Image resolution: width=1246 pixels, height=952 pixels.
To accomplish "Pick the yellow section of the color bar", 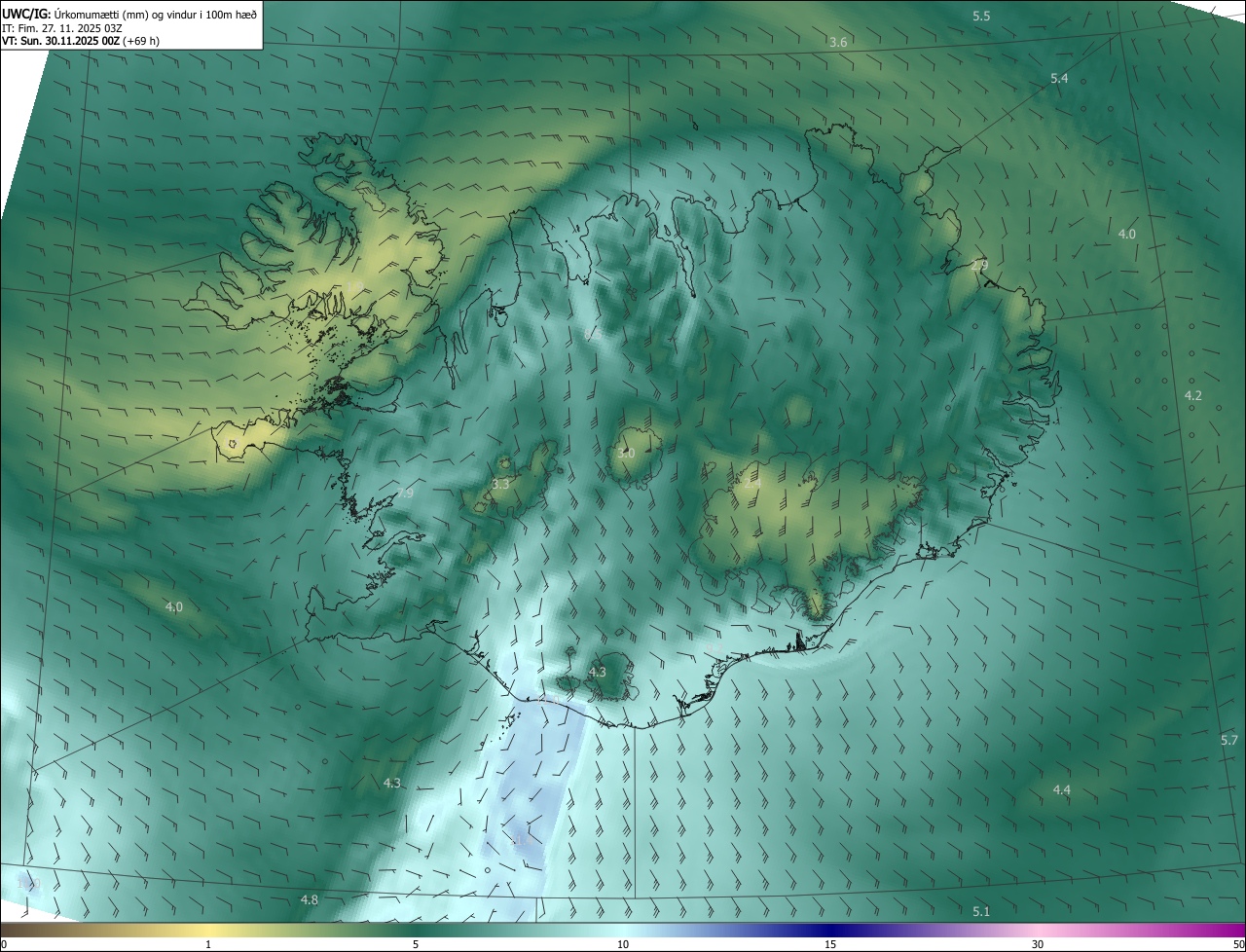I will pos(209,930).
